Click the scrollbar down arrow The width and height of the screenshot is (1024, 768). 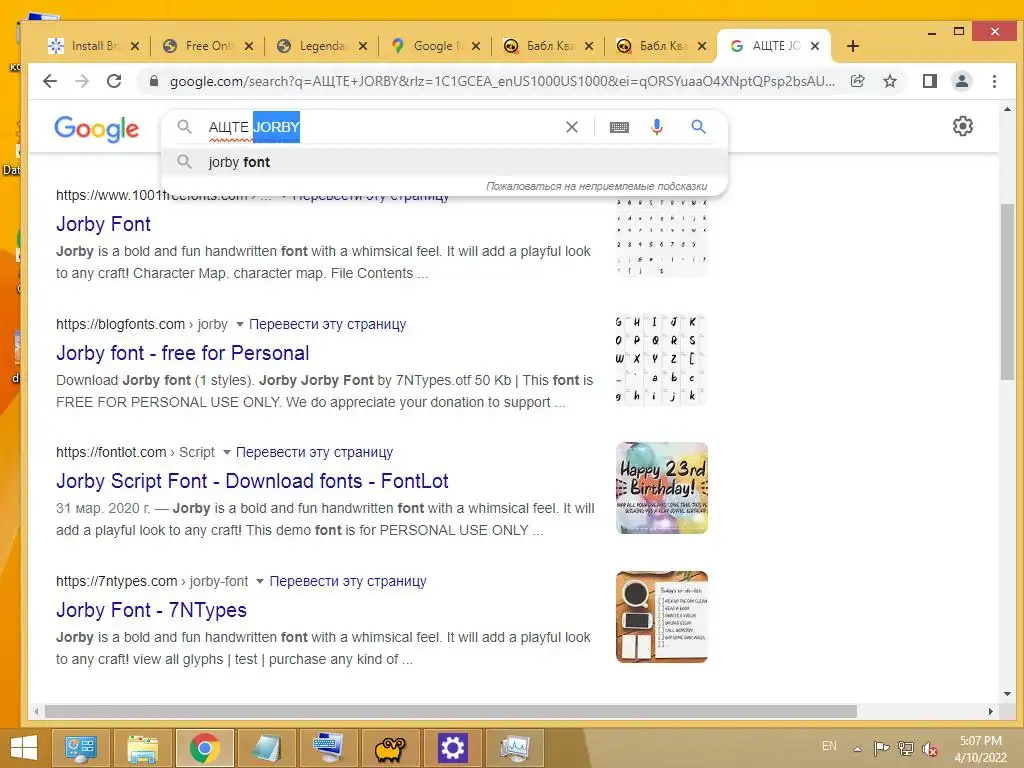click(1006, 694)
